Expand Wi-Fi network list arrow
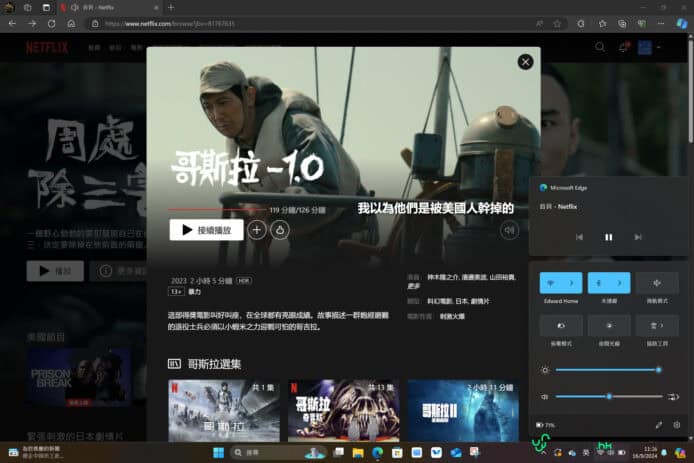 [x=570, y=282]
